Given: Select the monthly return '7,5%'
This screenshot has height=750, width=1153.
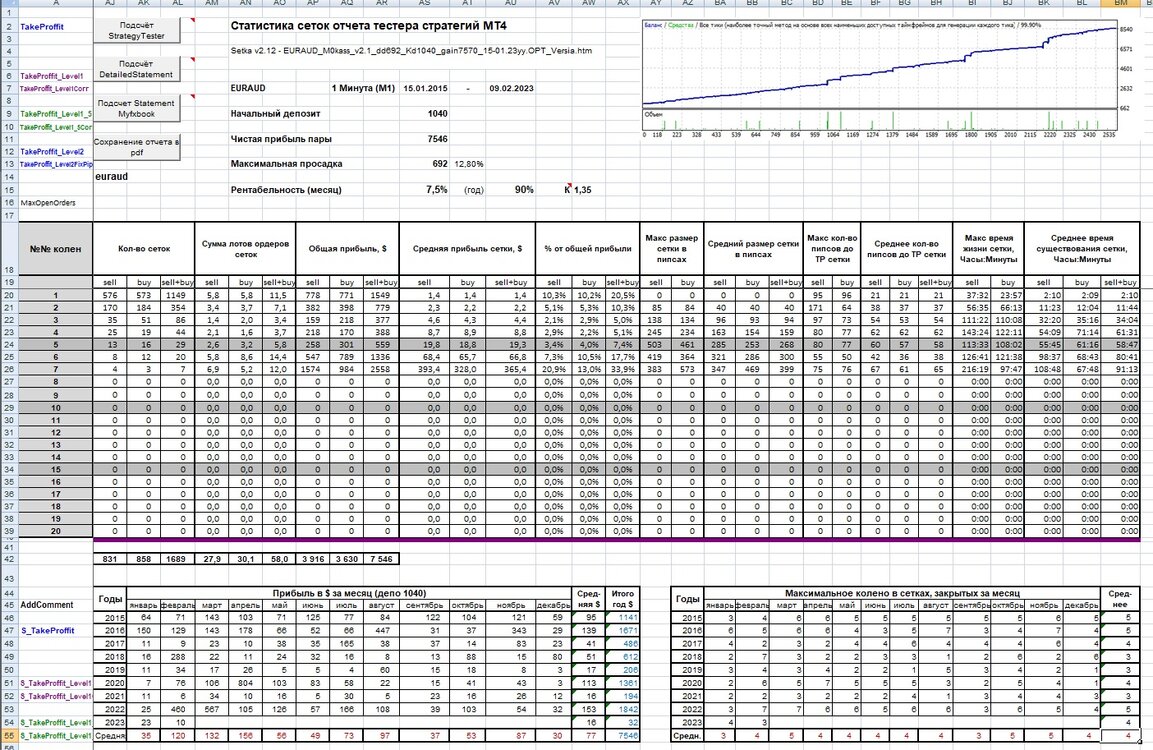Looking at the screenshot, I should click(x=437, y=189).
